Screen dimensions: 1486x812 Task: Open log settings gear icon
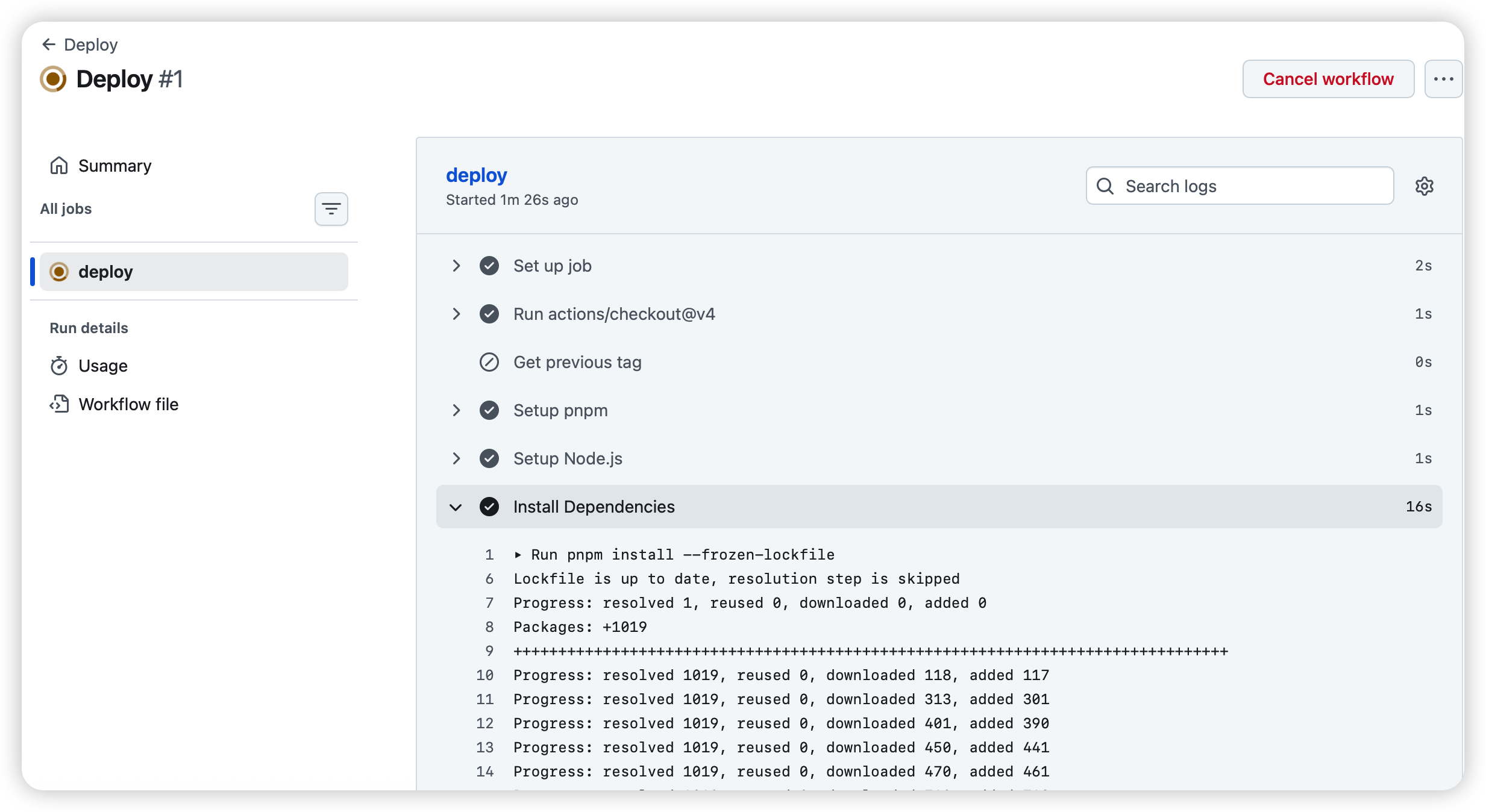coord(1424,186)
